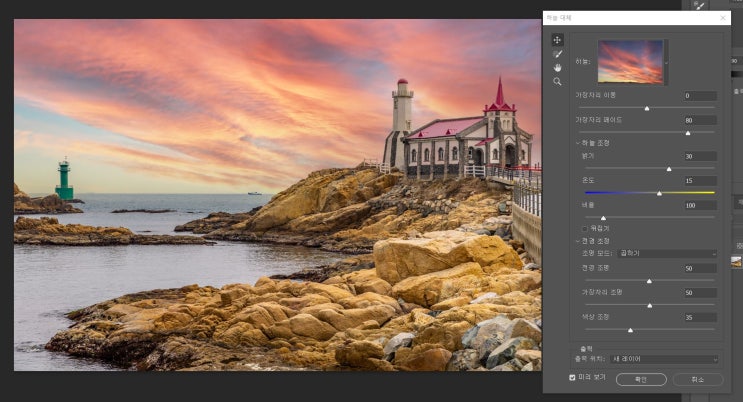The height and width of the screenshot is (402, 743).
Task: Click the sky preview thumbnail
Action: point(630,61)
